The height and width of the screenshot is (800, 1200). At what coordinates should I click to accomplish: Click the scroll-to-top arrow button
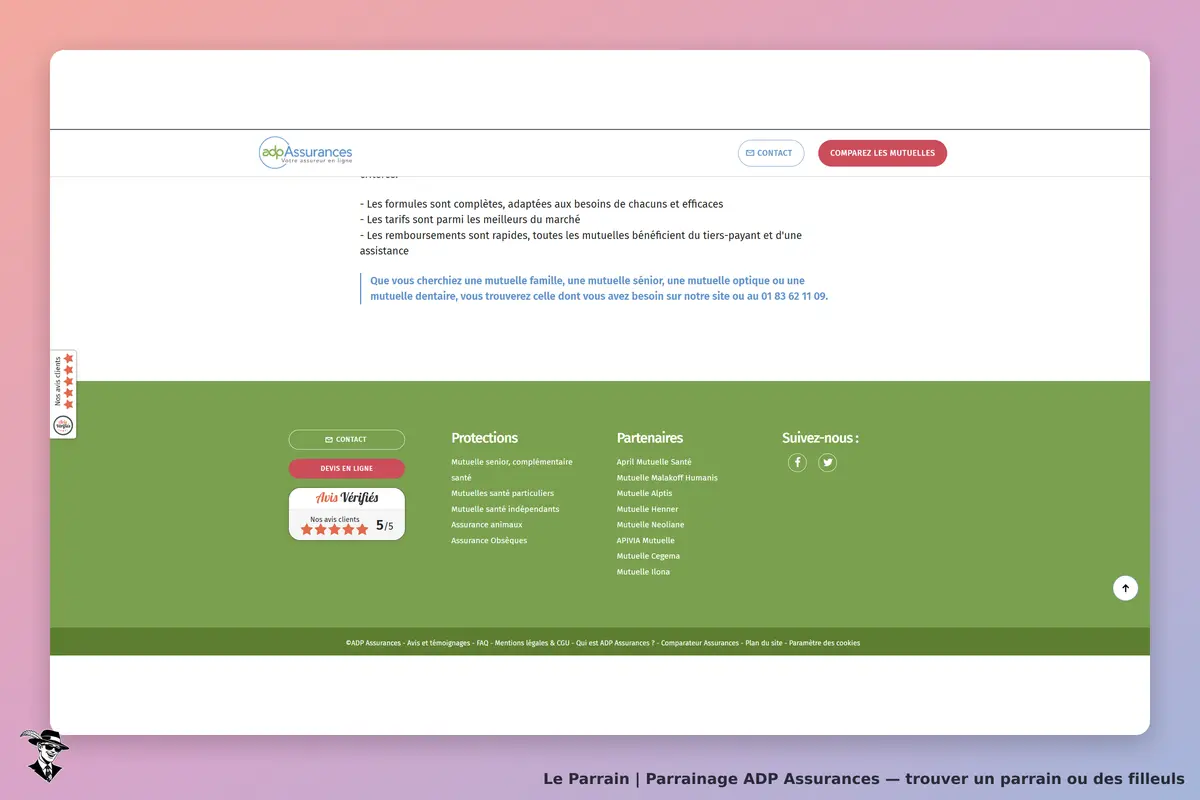click(x=1125, y=588)
